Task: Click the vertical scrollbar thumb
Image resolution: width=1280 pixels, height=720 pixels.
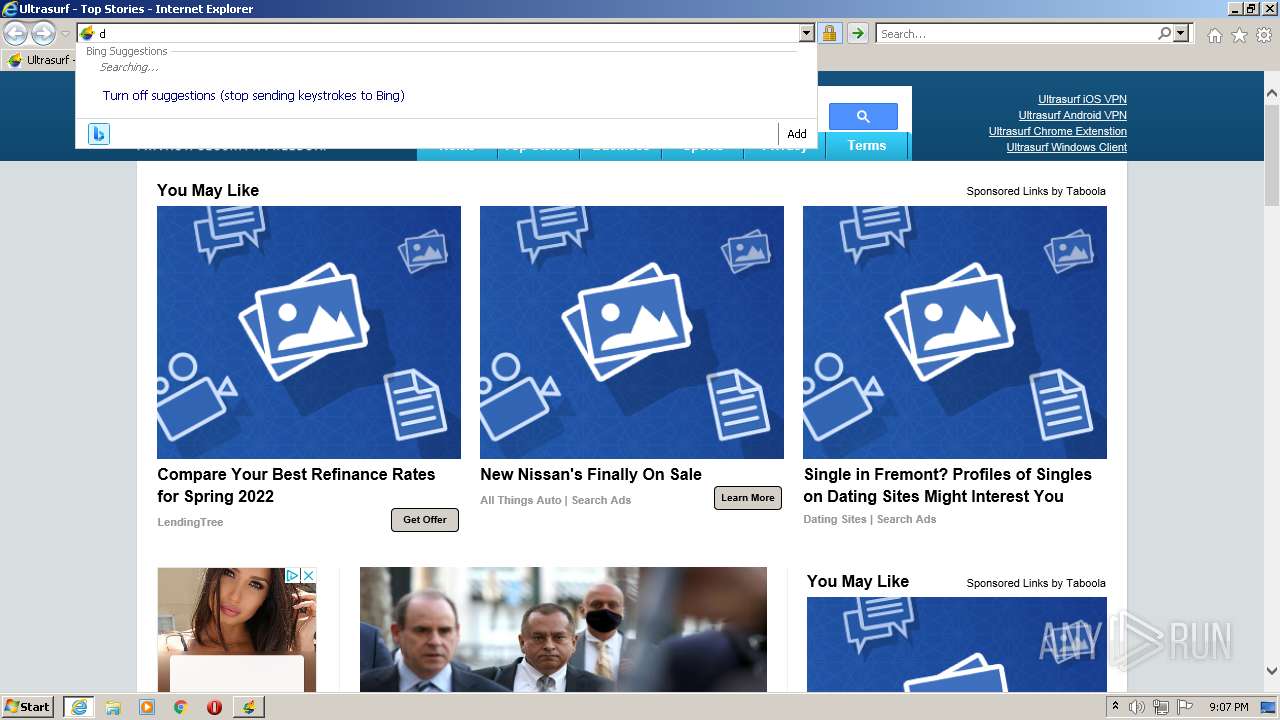Action: pos(1271,154)
